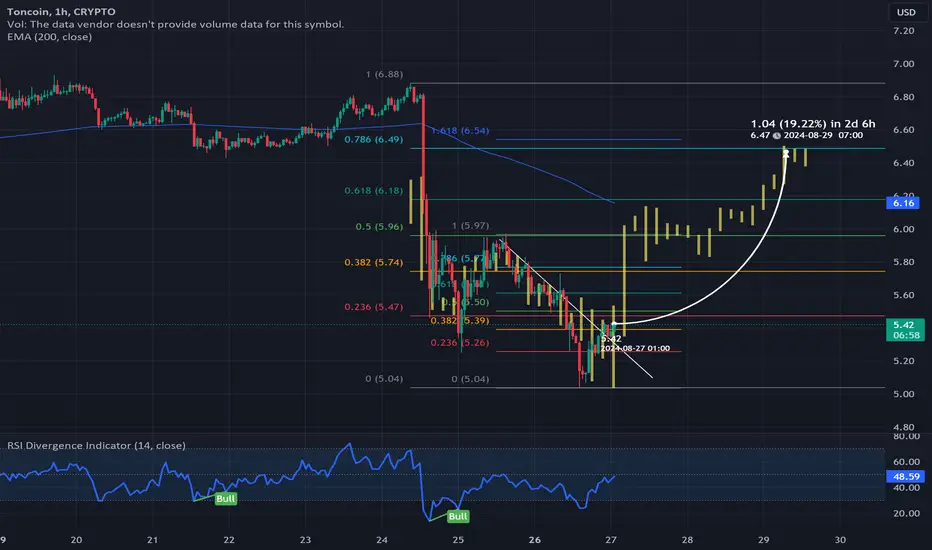Click the 60.00 mark on the RSI scale
Image resolution: width=932 pixels, height=550 pixels.
(x=906, y=462)
